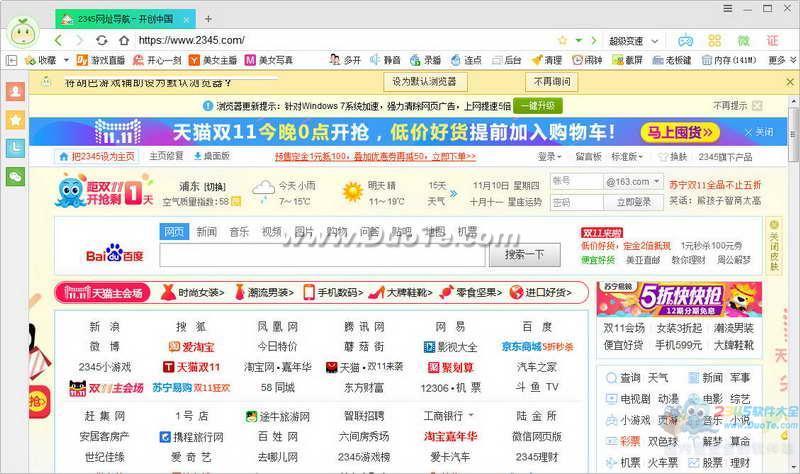
Task: Open the 后台 background tool
Action: pos(507,60)
